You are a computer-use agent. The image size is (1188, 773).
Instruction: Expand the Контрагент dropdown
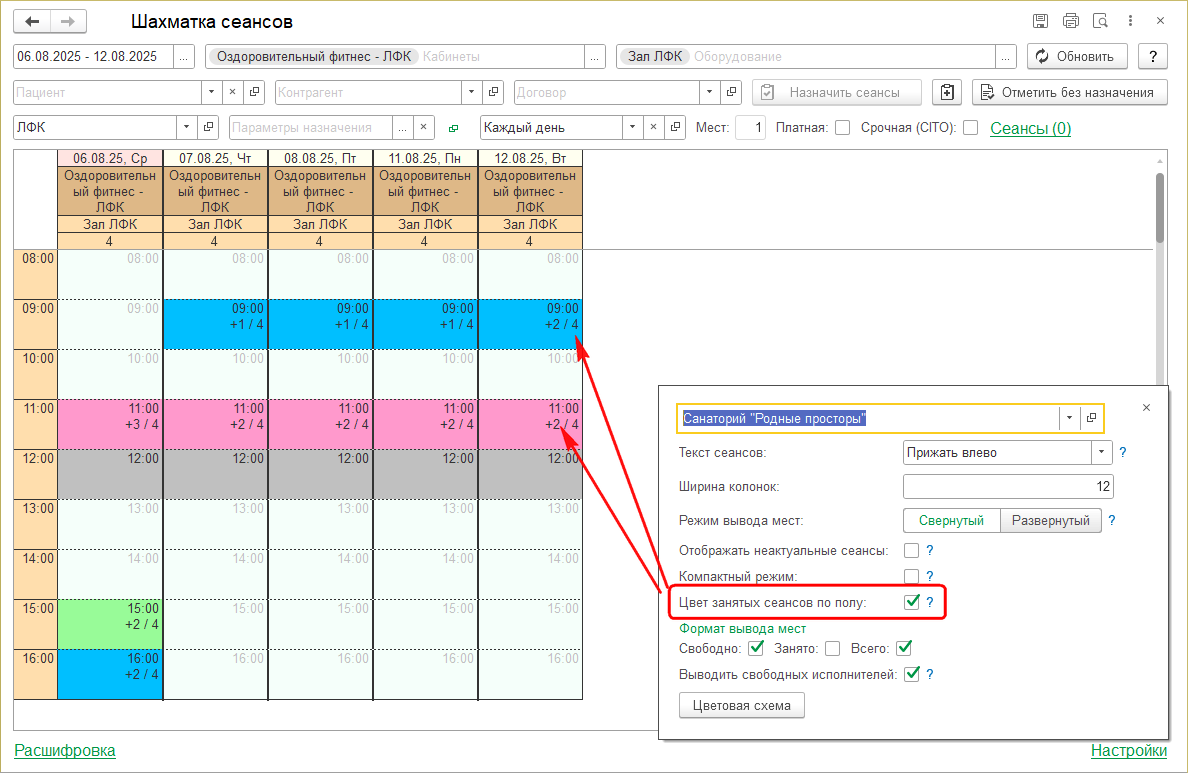tap(471, 92)
